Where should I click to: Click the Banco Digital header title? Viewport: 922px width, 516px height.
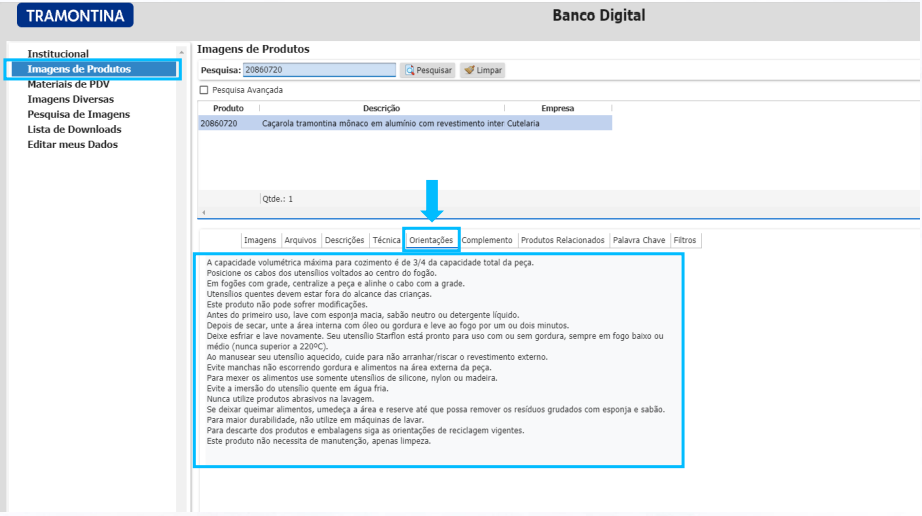(x=599, y=15)
